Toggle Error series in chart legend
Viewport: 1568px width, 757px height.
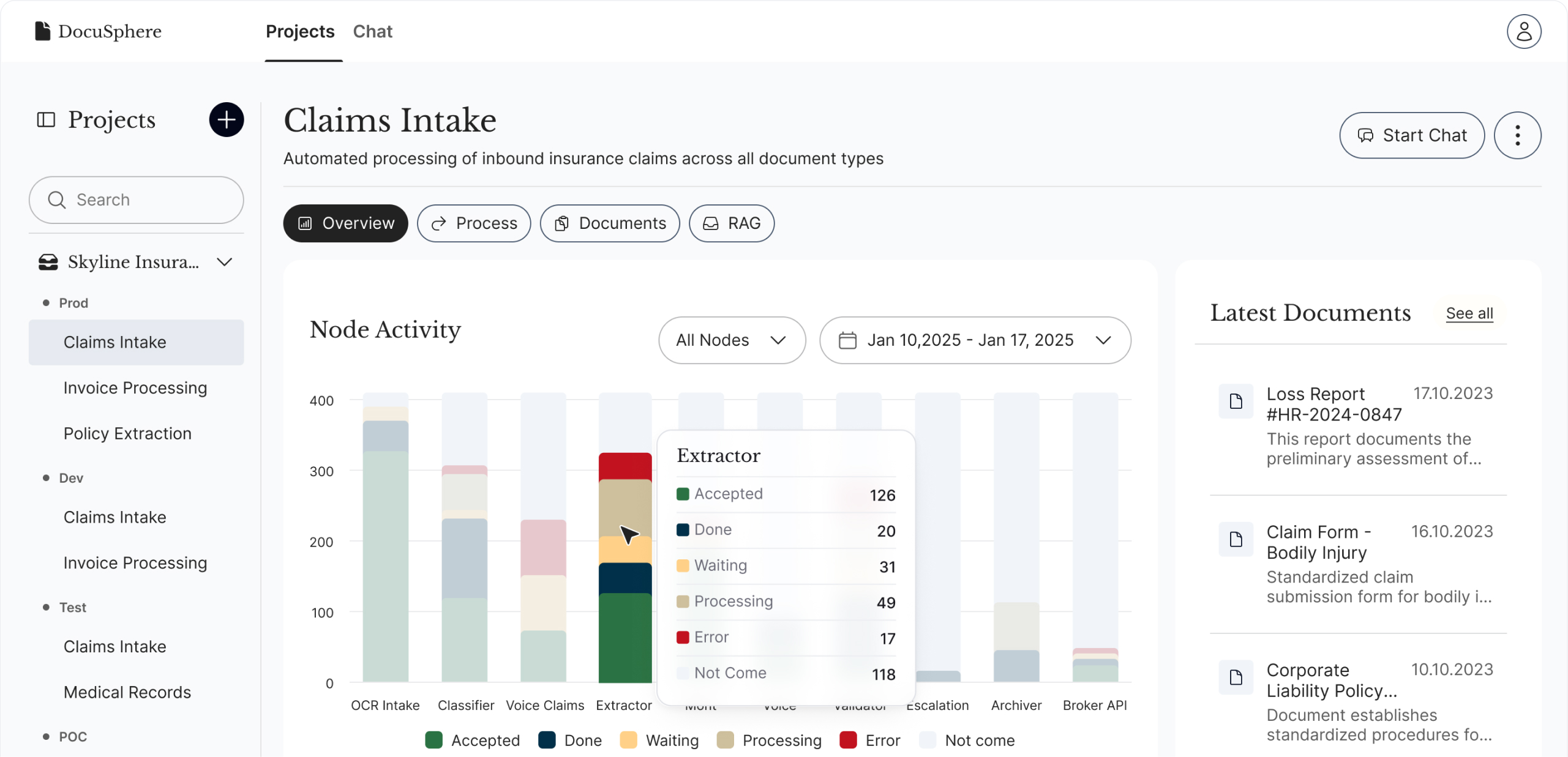[869, 740]
